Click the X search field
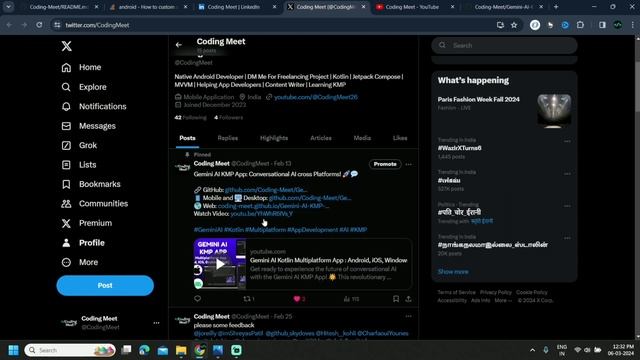Image resolution: width=640 pixels, height=360 pixels. 504,45
